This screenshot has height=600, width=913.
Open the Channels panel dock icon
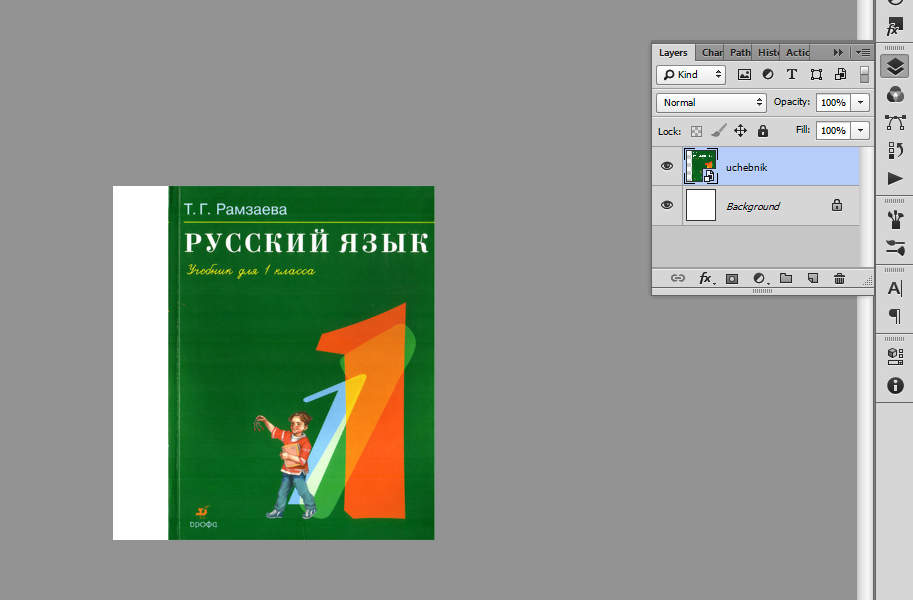tap(895, 94)
